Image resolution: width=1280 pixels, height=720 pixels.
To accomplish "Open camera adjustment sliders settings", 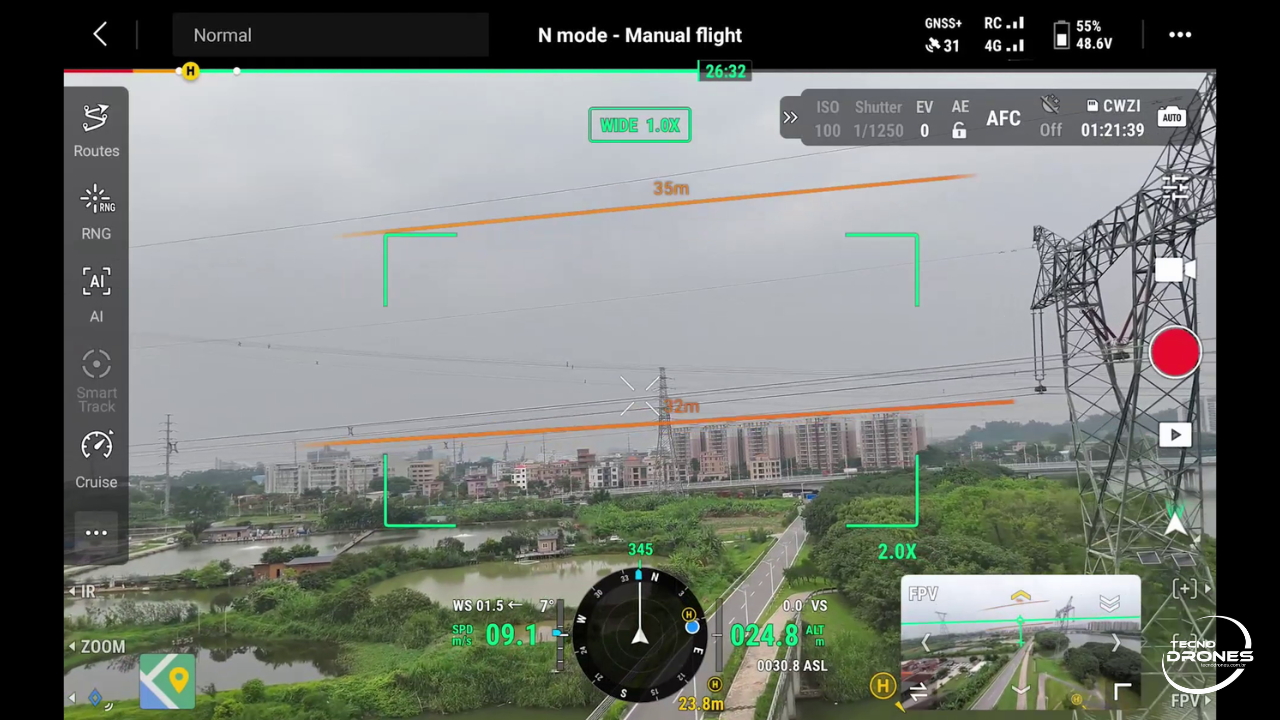I will click(x=1175, y=187).
